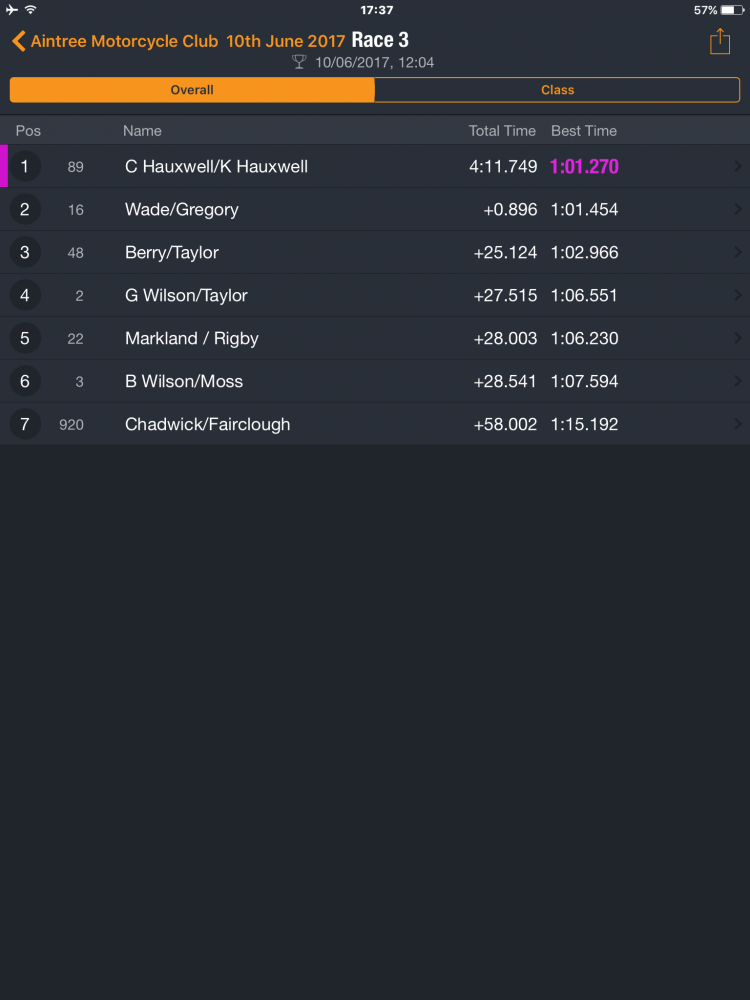Tap the share icon at top right
The image size is (750, 1000).
(x=719, y=41)
